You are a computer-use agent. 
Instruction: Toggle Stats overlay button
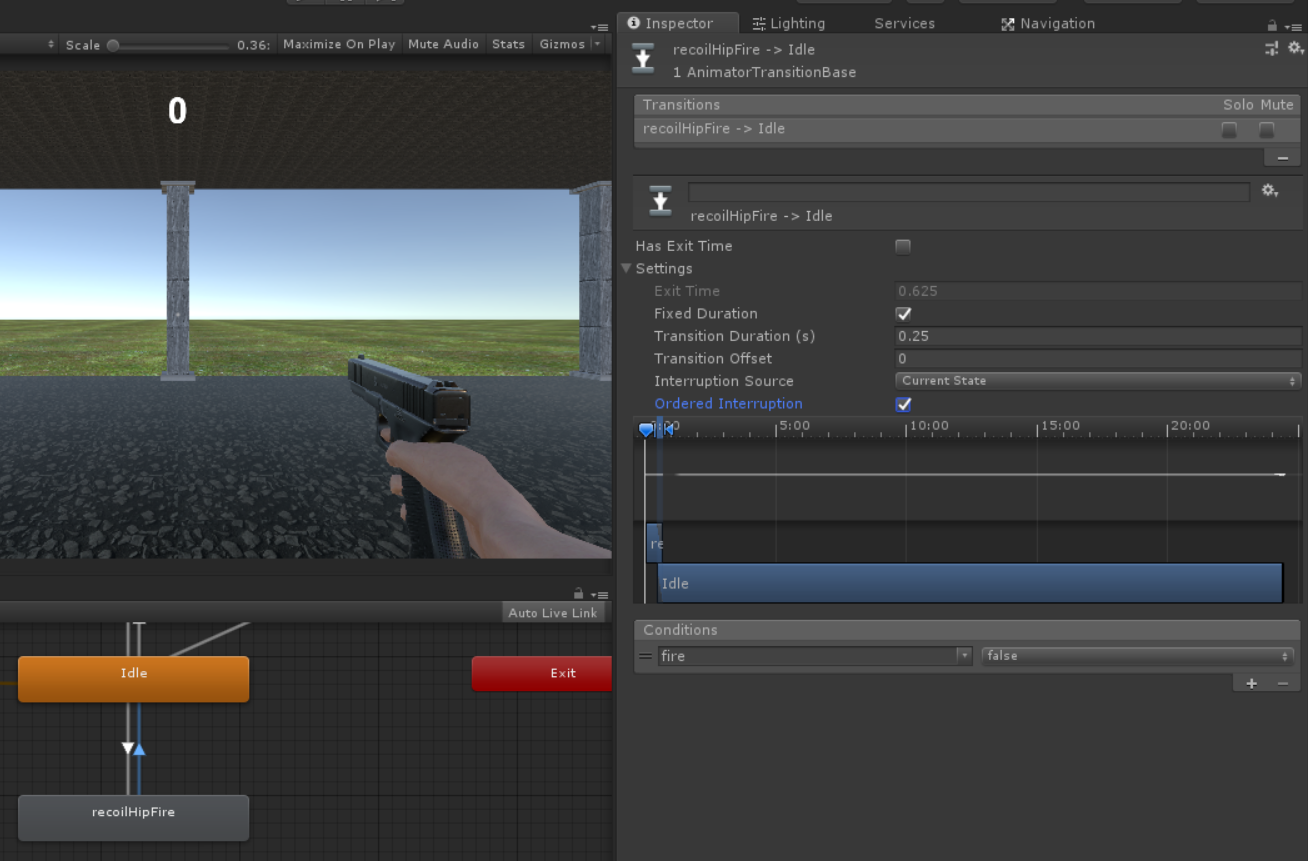click(508, 44)
